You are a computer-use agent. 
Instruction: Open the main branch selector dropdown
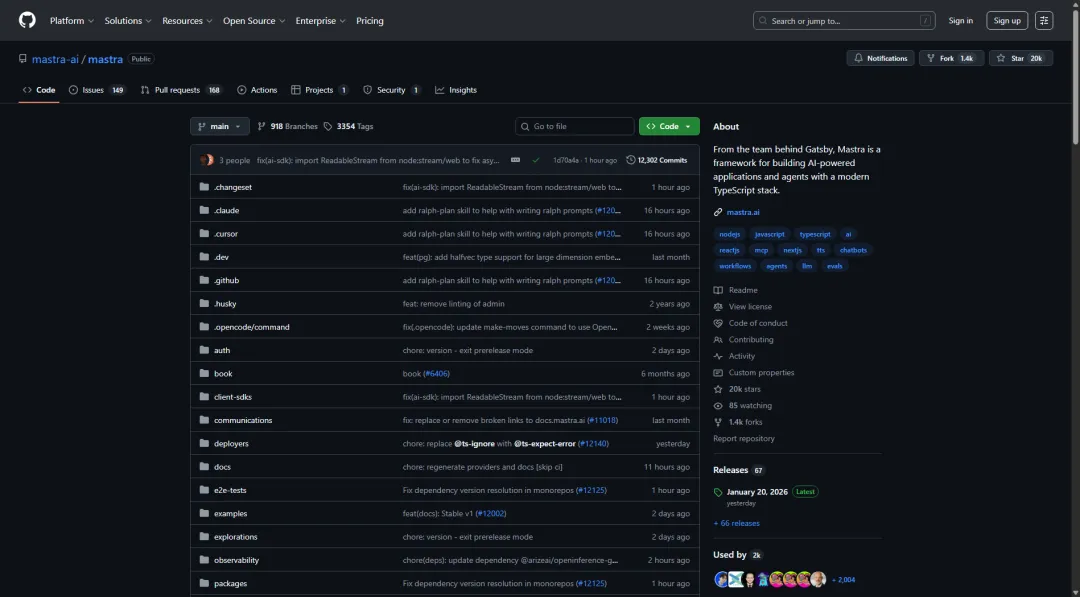click(220, 126)
